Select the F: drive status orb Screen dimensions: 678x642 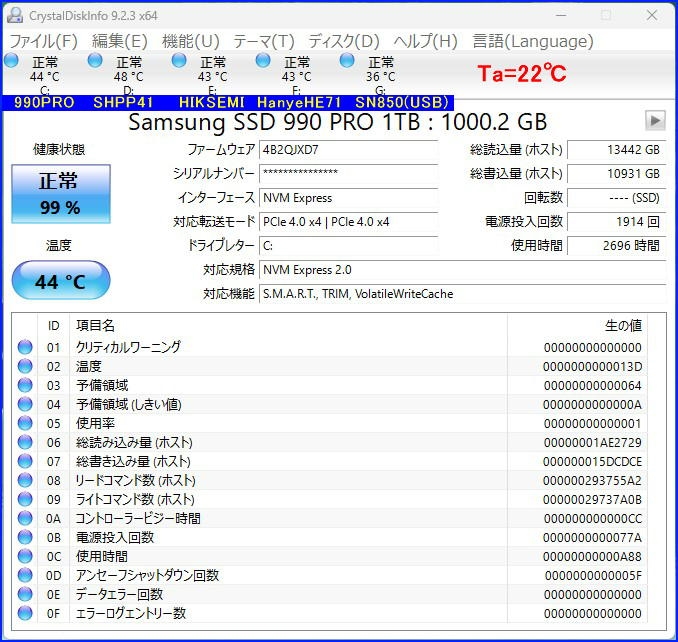(263, 60)
